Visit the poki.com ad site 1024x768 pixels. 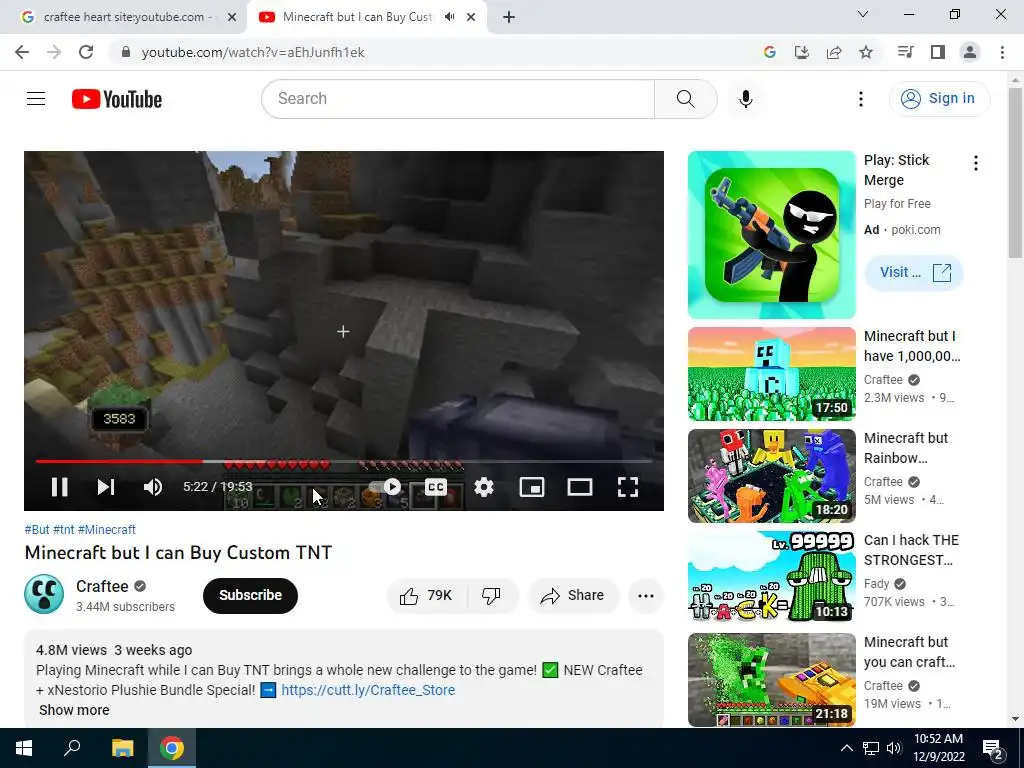click(x=914, y=272)
